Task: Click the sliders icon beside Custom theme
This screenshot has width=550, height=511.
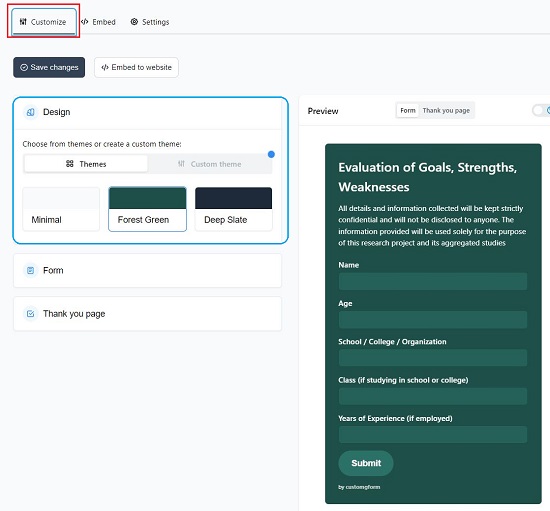Action: point(181,164)
